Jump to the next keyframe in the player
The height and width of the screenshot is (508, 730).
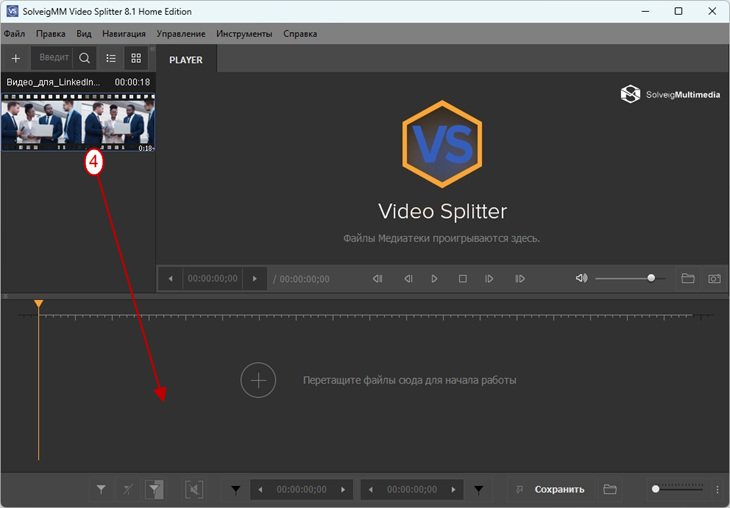[520, 278]
